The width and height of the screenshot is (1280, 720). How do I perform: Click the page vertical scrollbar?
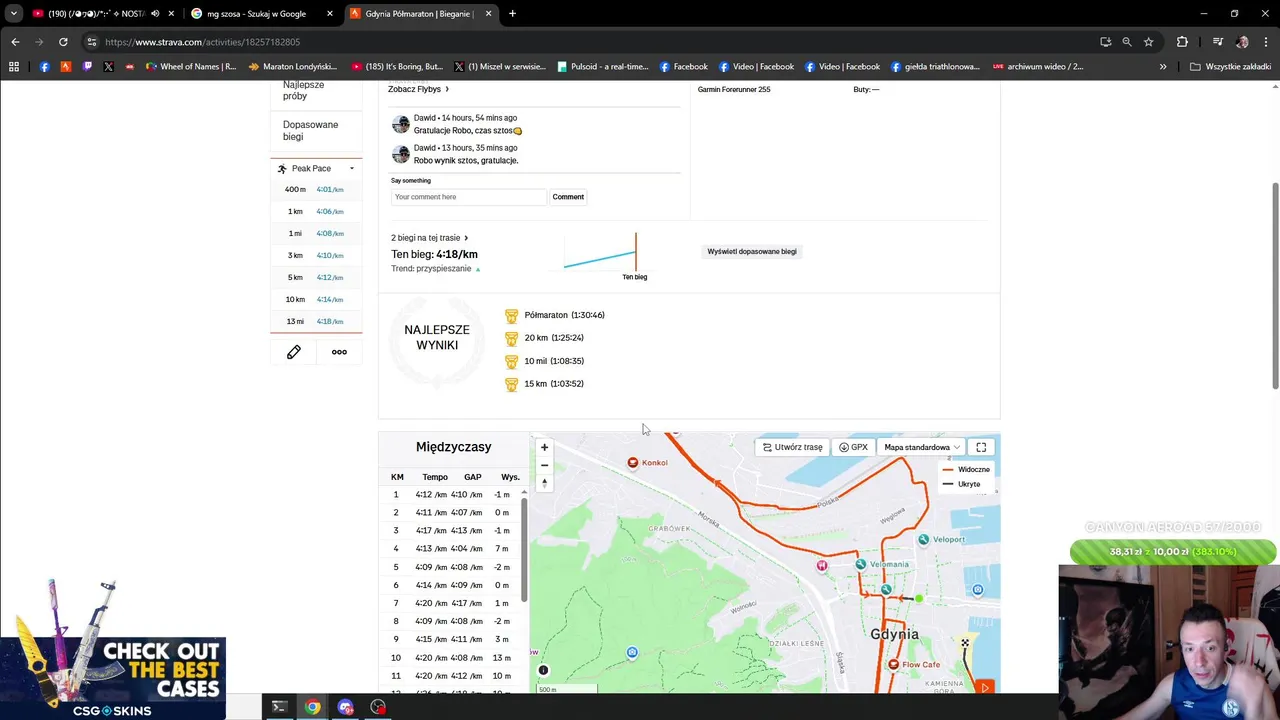click(x=1275, y=287)
